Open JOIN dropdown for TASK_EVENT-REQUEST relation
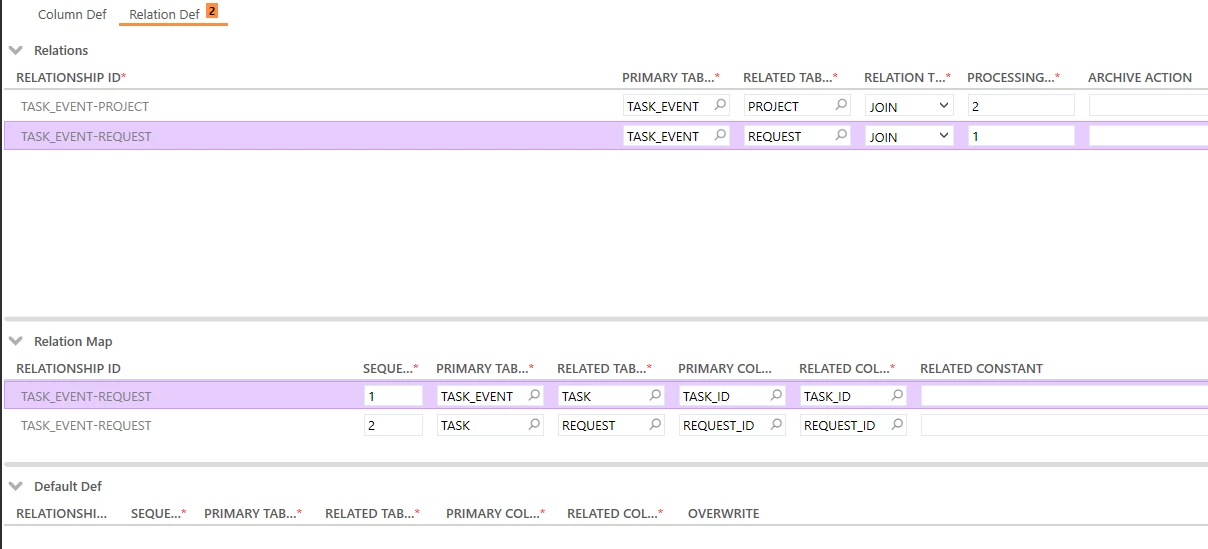Image resolution: width=1208 pixels, height=549 pixels. pos(909,136)
